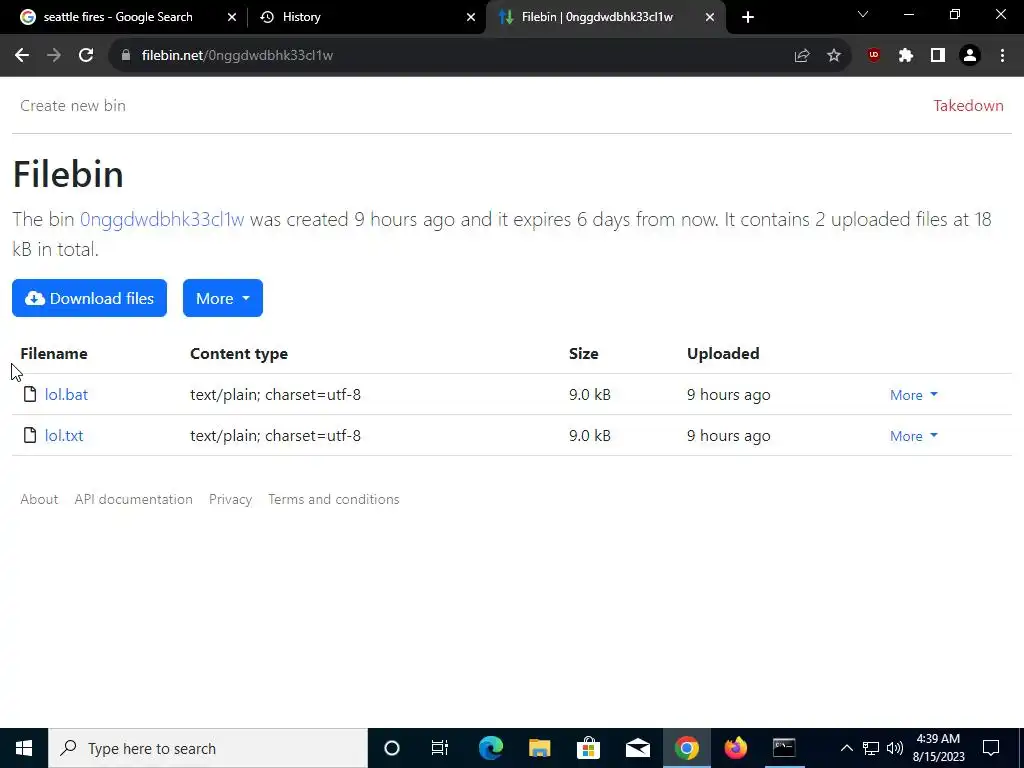Open the notification center icon
Viewport: 1024px width, 768px height.
pyautogui.click(x=991, y=748)
